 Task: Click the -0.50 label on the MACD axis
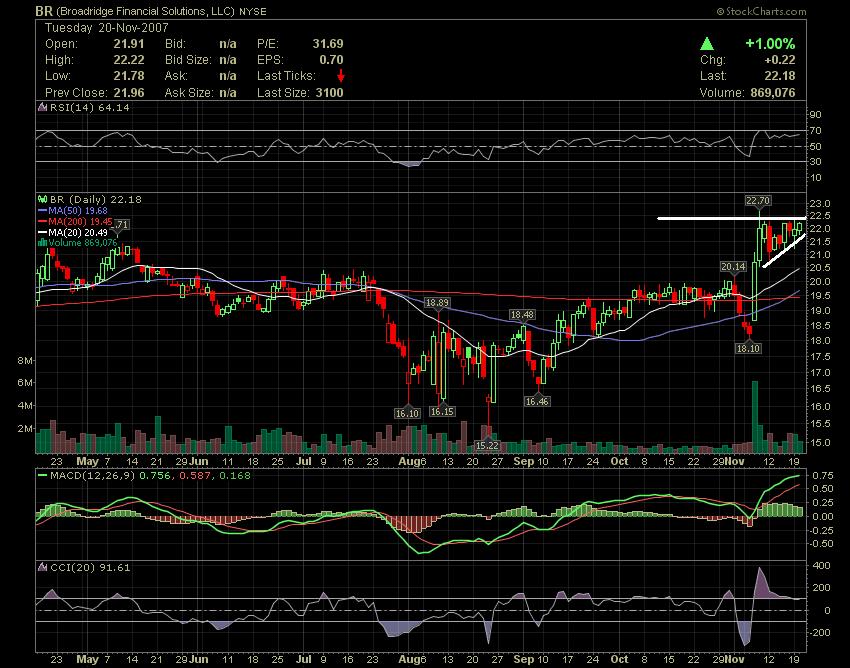pos(822,544)
